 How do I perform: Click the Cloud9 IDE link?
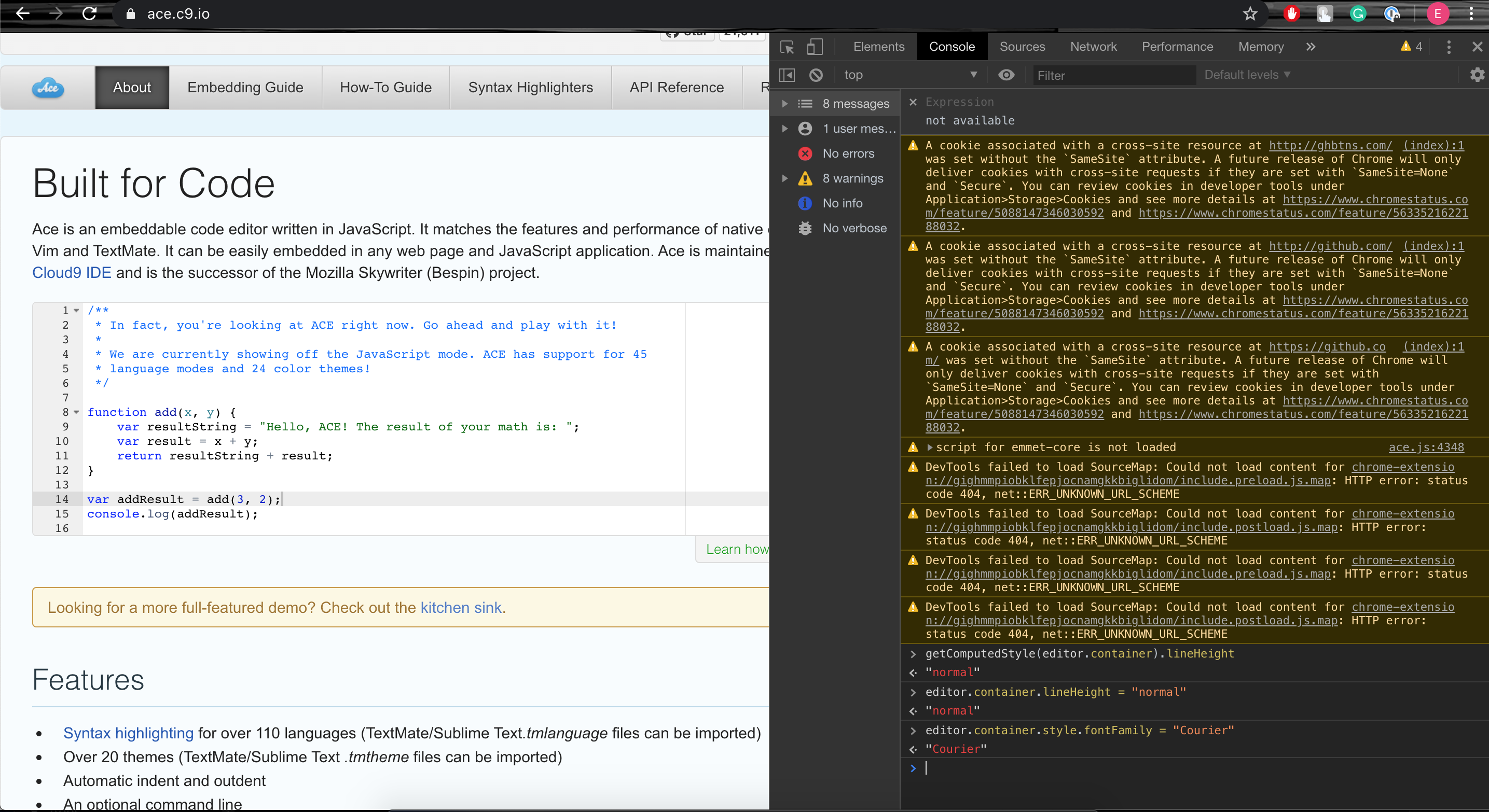click(71, 273)
